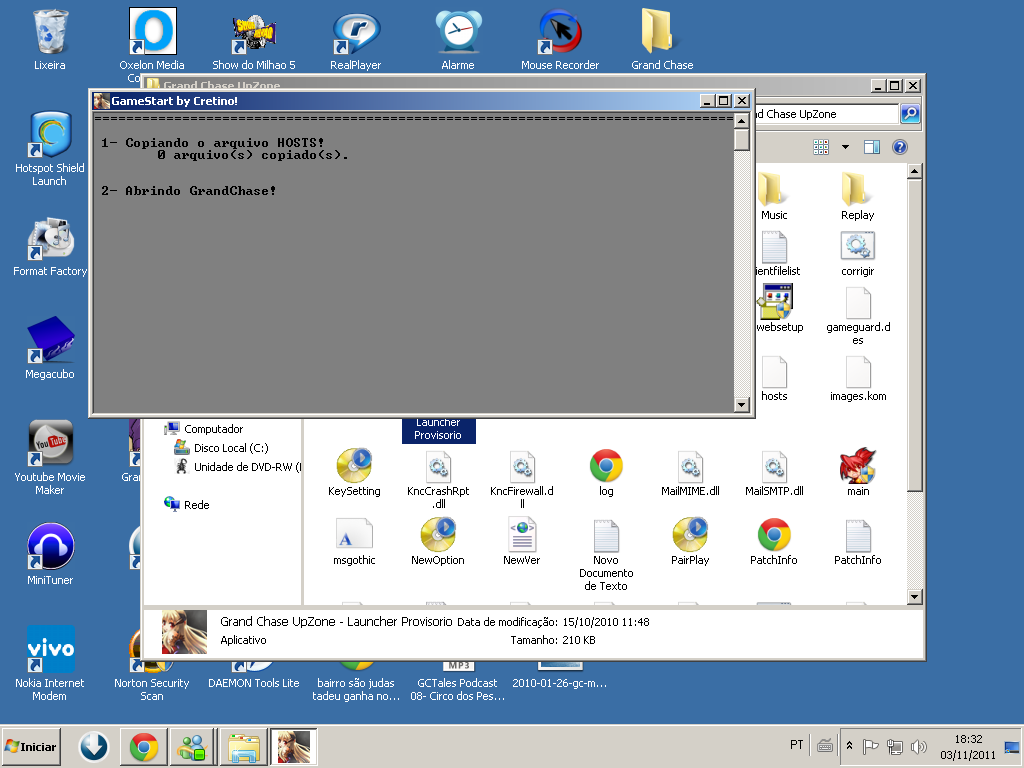Select the NewOption file icon
This screenshot has height=768, width=1024.
tap(438, 535)
